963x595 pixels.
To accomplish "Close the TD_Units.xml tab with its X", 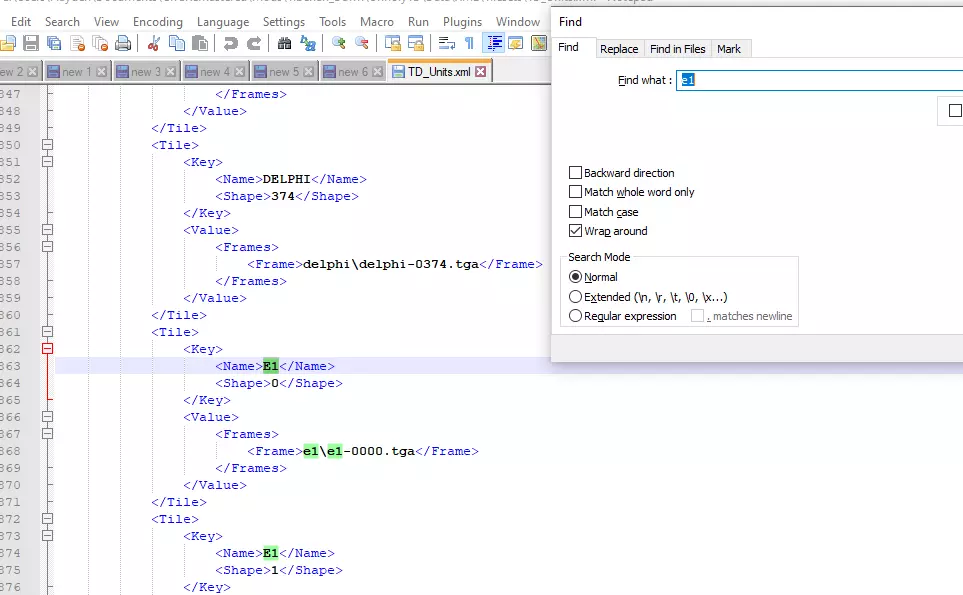I will (x=480, y=72).
